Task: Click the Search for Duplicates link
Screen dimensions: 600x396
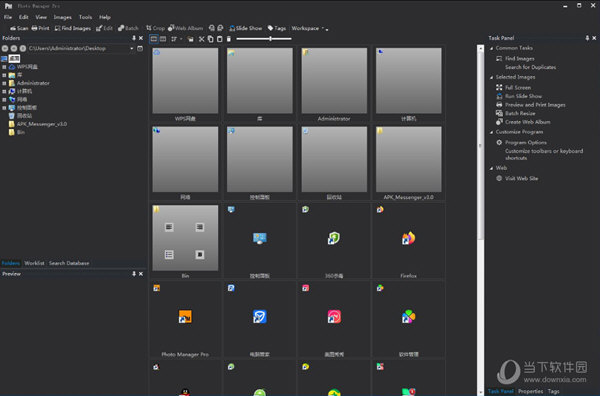Action: click(x=530, y=67)
